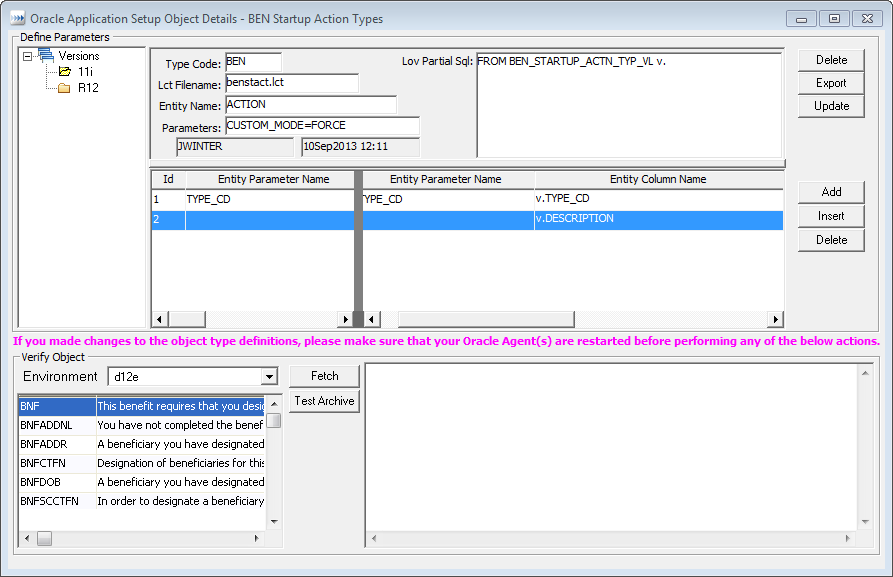This screenshot has height=577, width=893.
Task: Click the Delete button below Insert
Action: 831,240
